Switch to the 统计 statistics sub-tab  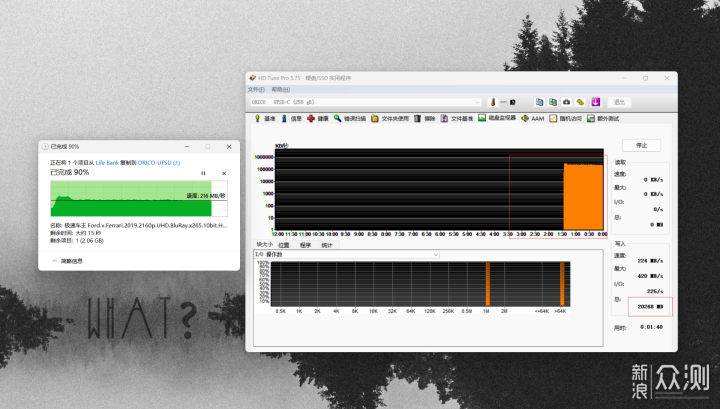(327, 245)
